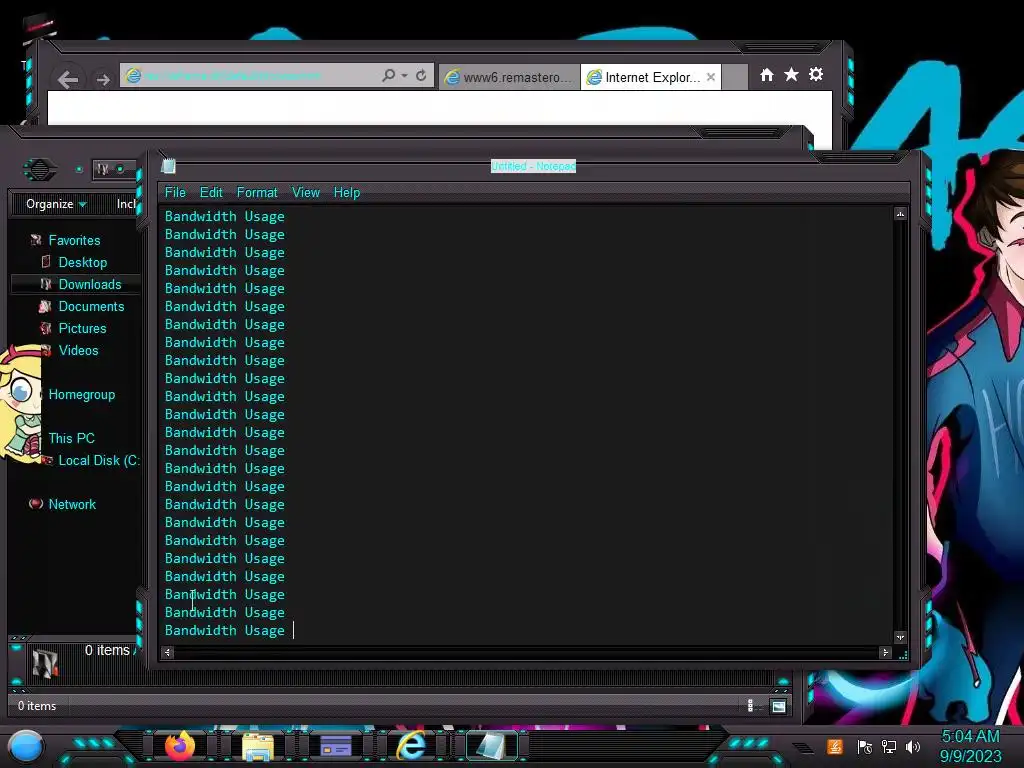Switch Explorer to details view icon
The width and height of the screenshot is (1024, 768).
point(750,705)
